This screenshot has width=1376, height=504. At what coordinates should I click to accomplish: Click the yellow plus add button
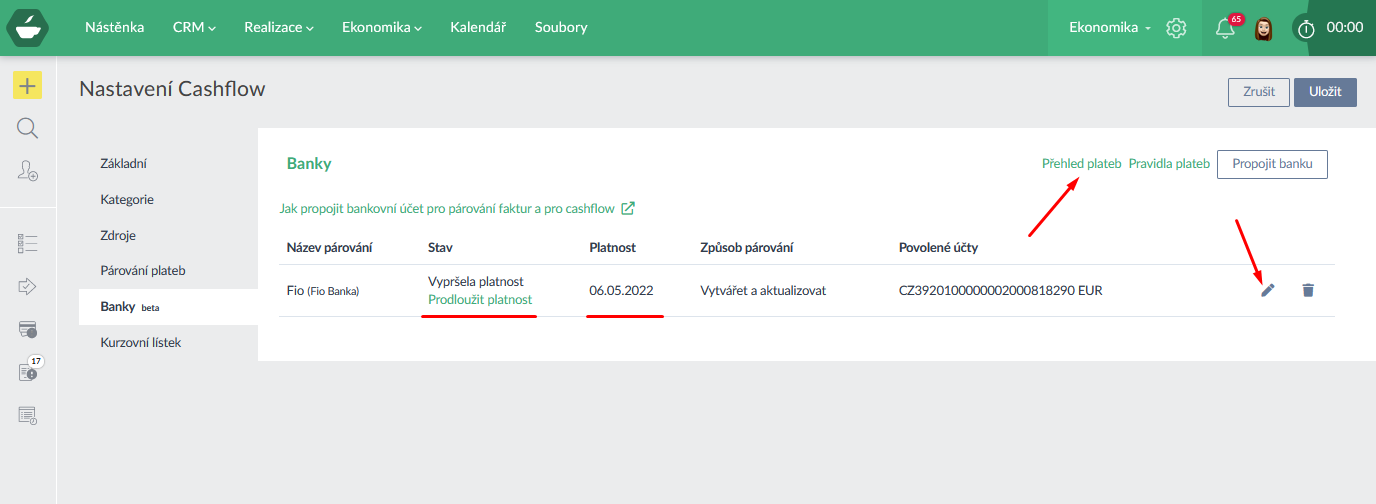(27, 86)
